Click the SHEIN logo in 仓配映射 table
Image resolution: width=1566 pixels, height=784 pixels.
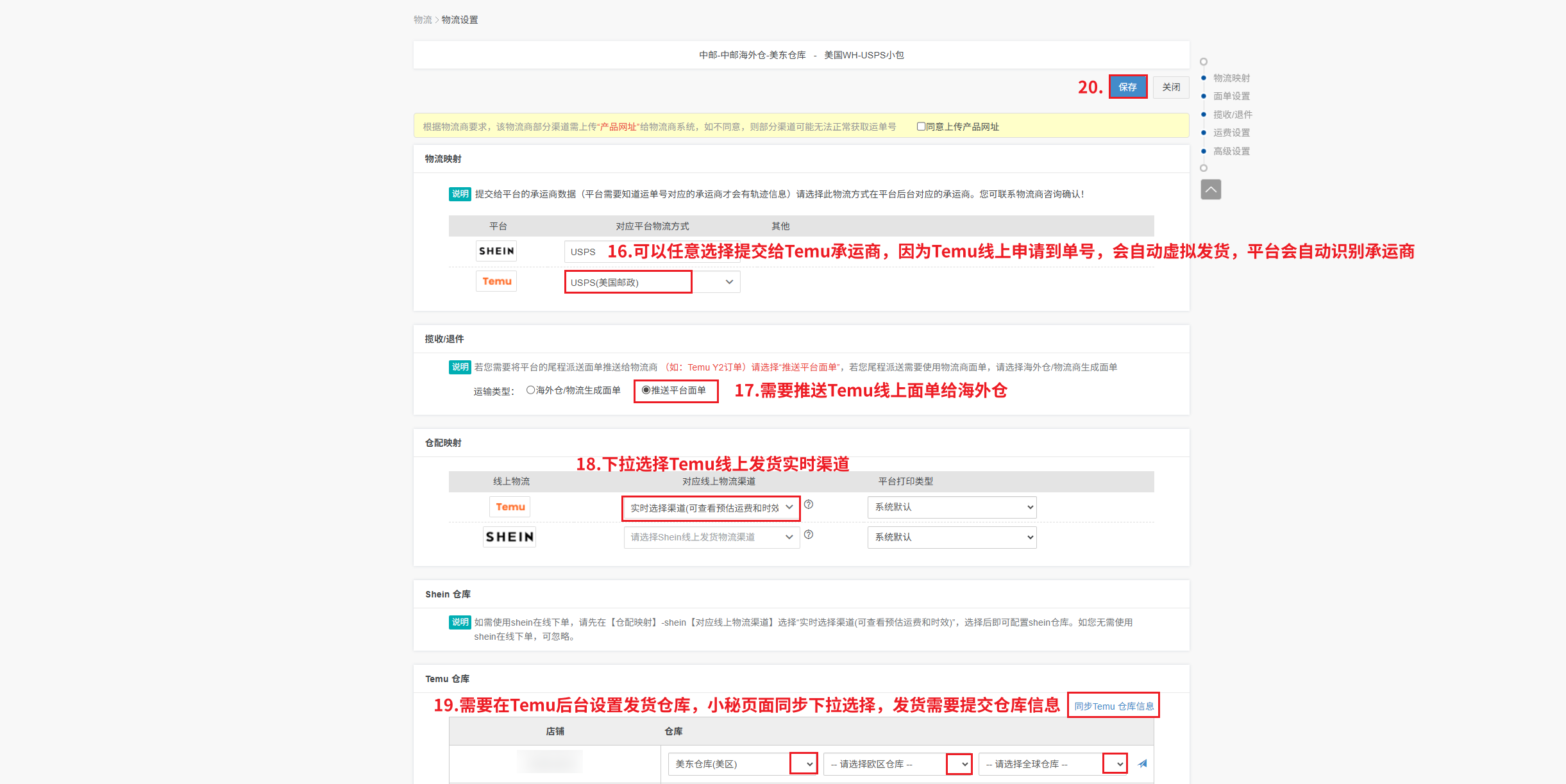pos(509,537)
